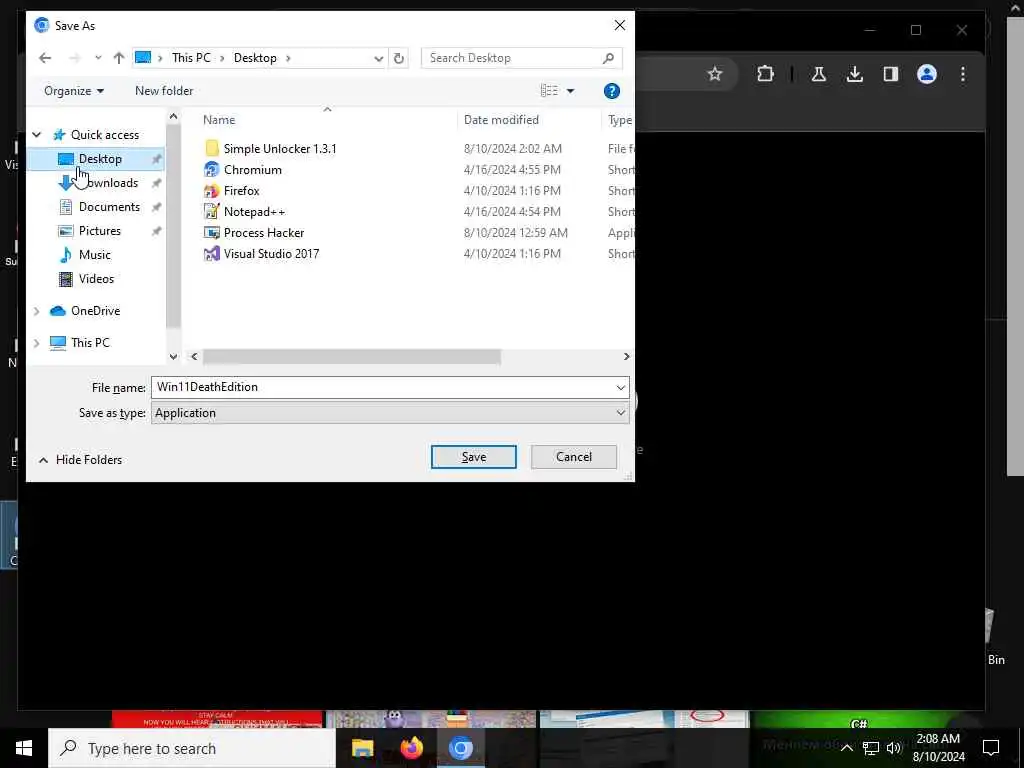This screenshot has height=768, width=1024.
Task: Toggle browser side panel icon
Action: [890, 74]
